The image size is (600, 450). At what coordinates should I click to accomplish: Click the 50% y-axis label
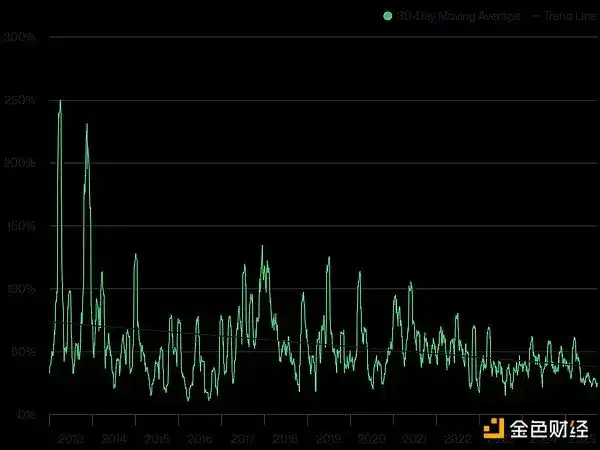coord(22,352)
